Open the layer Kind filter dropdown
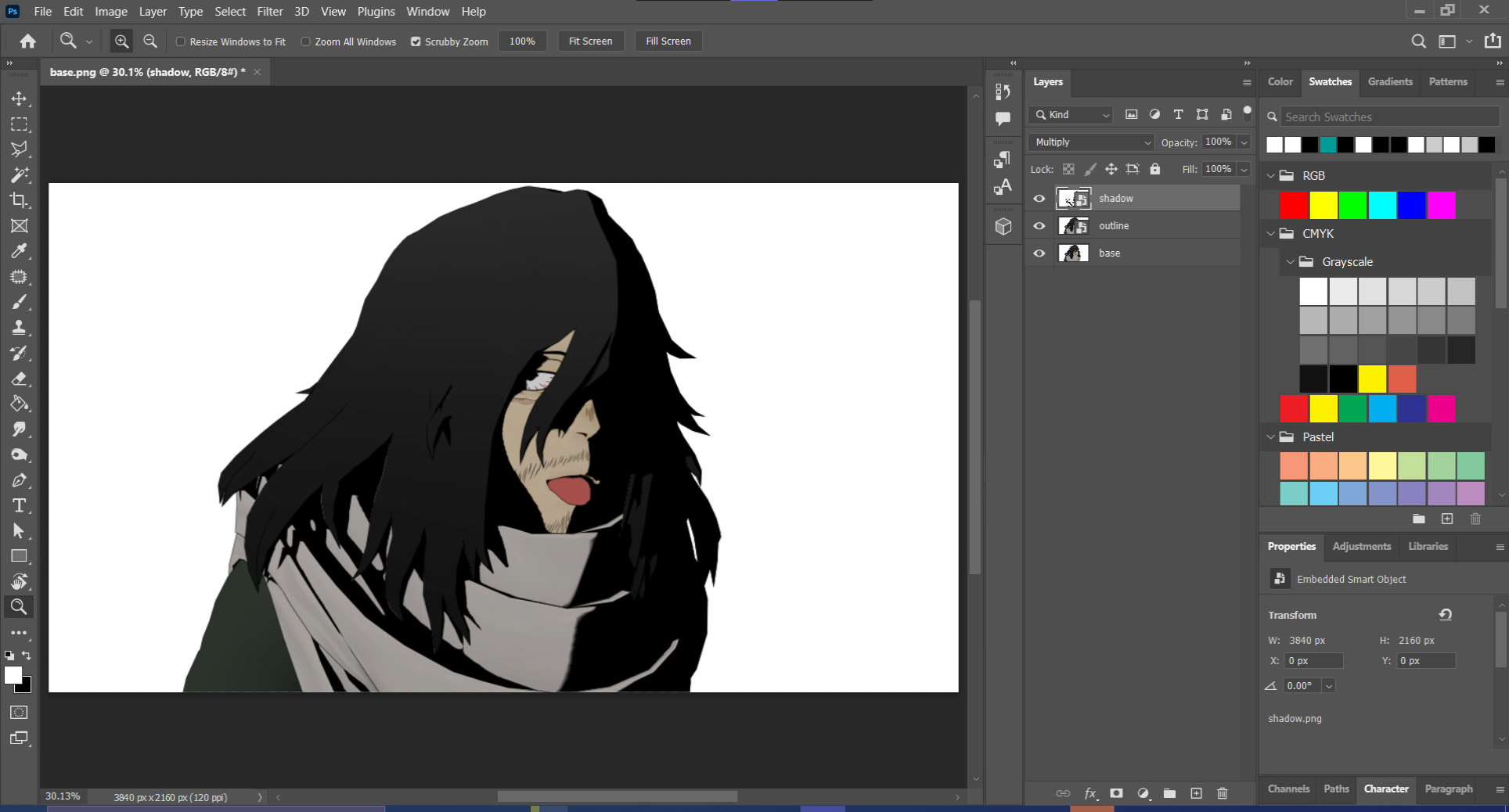 [1072, 115]
